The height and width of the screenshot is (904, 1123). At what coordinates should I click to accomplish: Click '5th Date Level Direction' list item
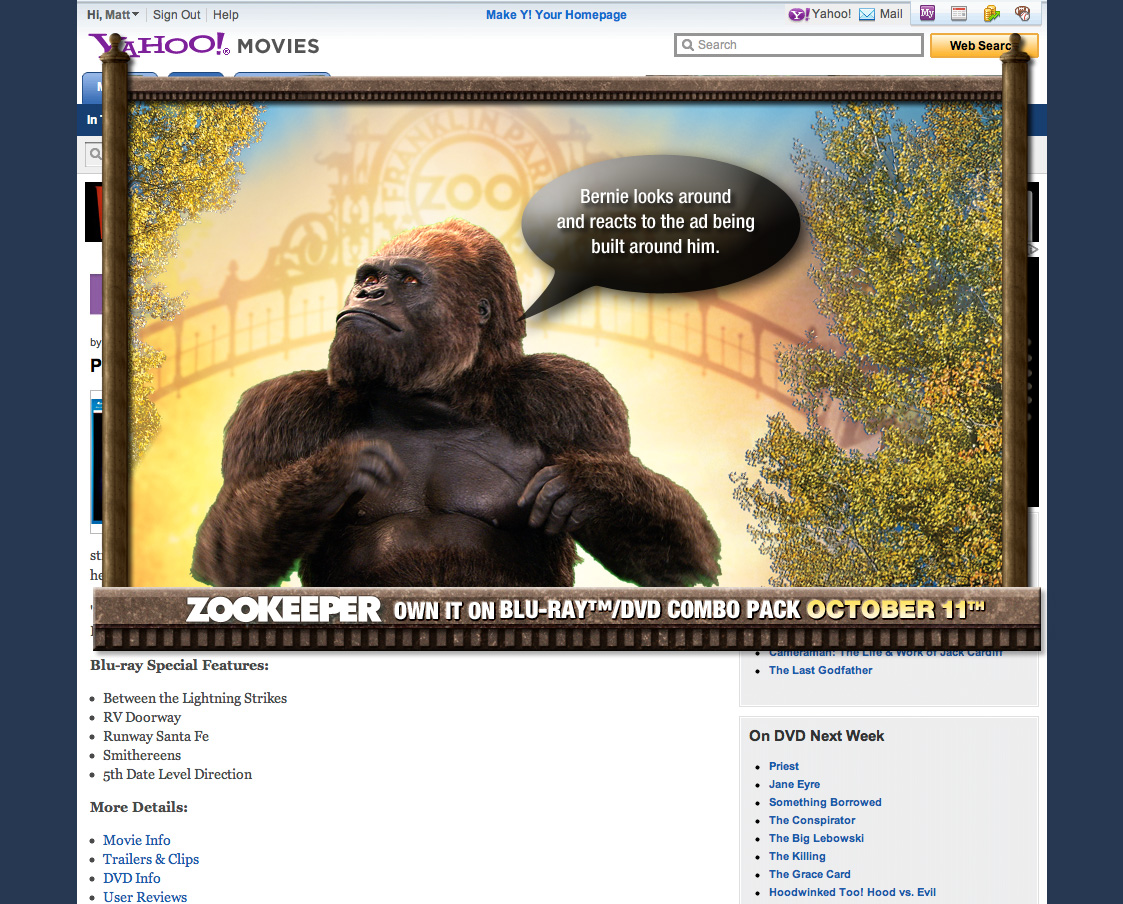point(178,774)
